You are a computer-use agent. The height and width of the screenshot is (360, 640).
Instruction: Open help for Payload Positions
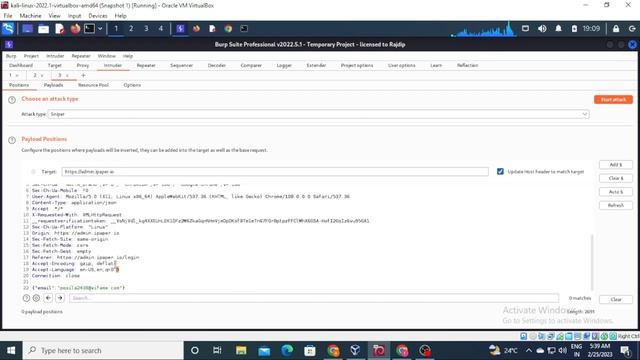[x=12, y=140]
